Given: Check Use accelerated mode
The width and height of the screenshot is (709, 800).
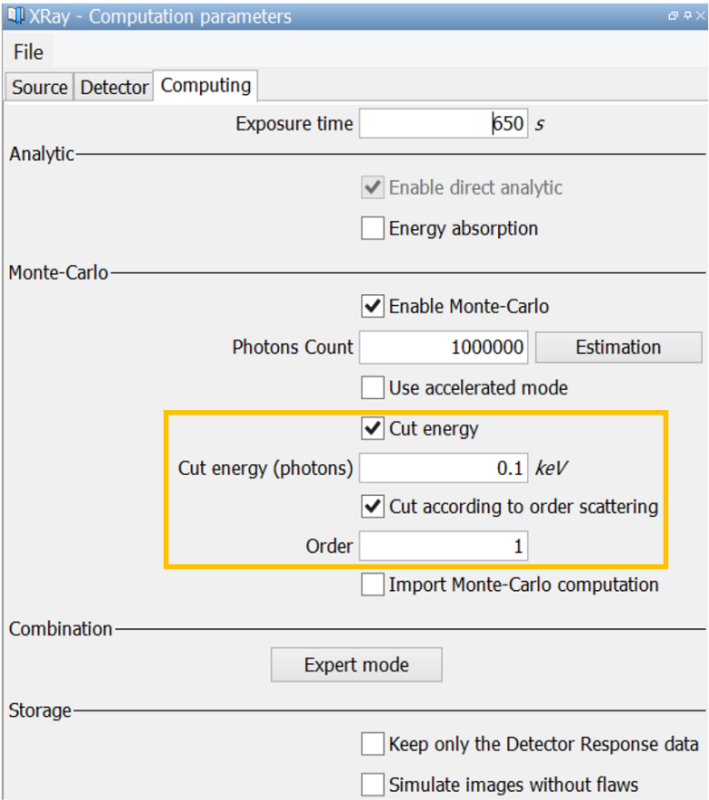Looking at the screenshot, I should [x=373, y=387].
